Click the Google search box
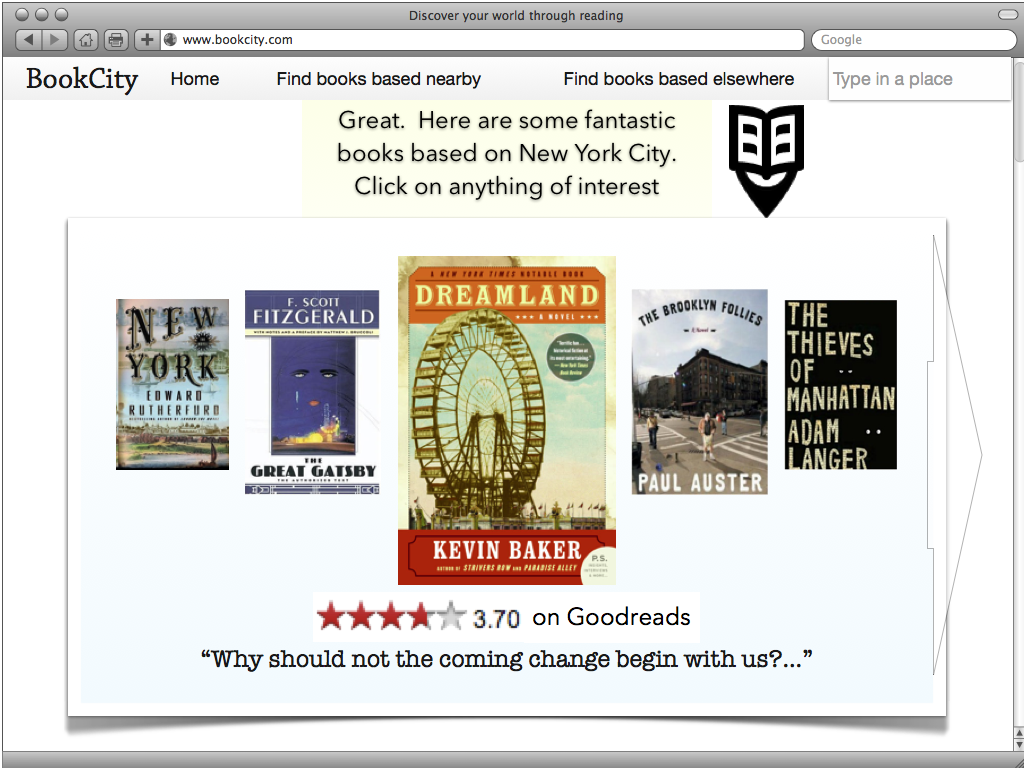 [x=913, y=40]
